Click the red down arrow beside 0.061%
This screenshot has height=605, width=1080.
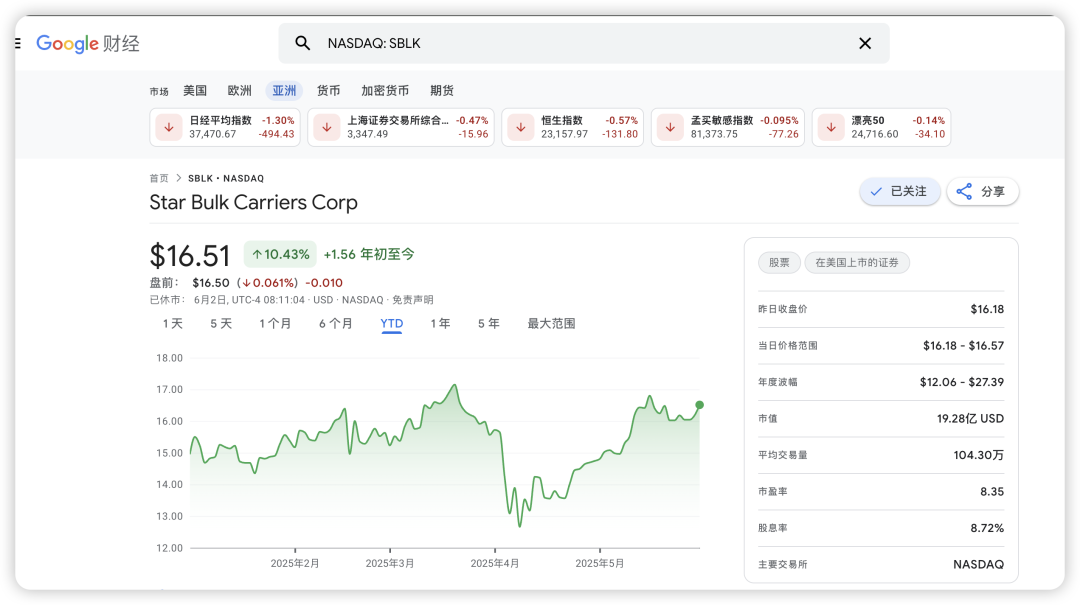point(247,283)
